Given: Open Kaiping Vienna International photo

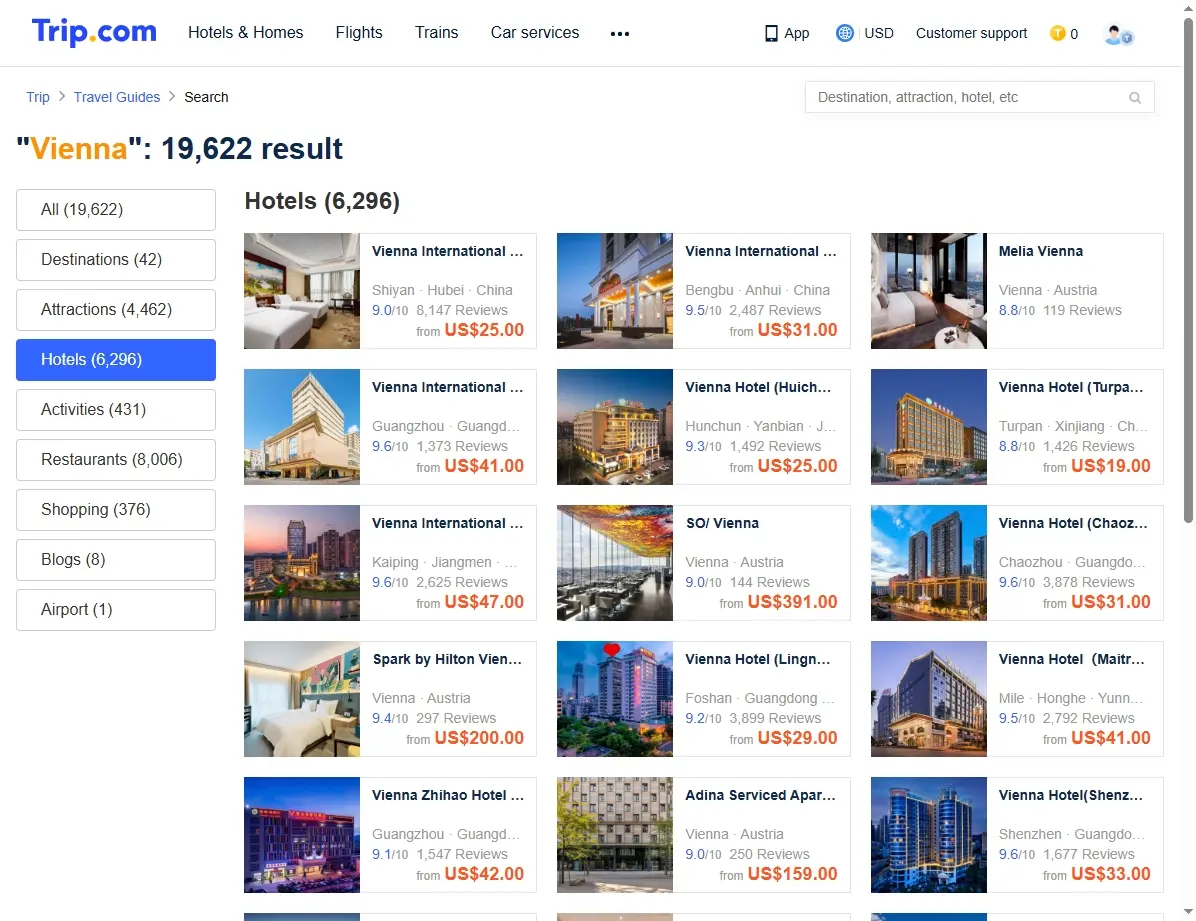Looking at the screenshot, I should pyautogui.click(x=302, y=563).
